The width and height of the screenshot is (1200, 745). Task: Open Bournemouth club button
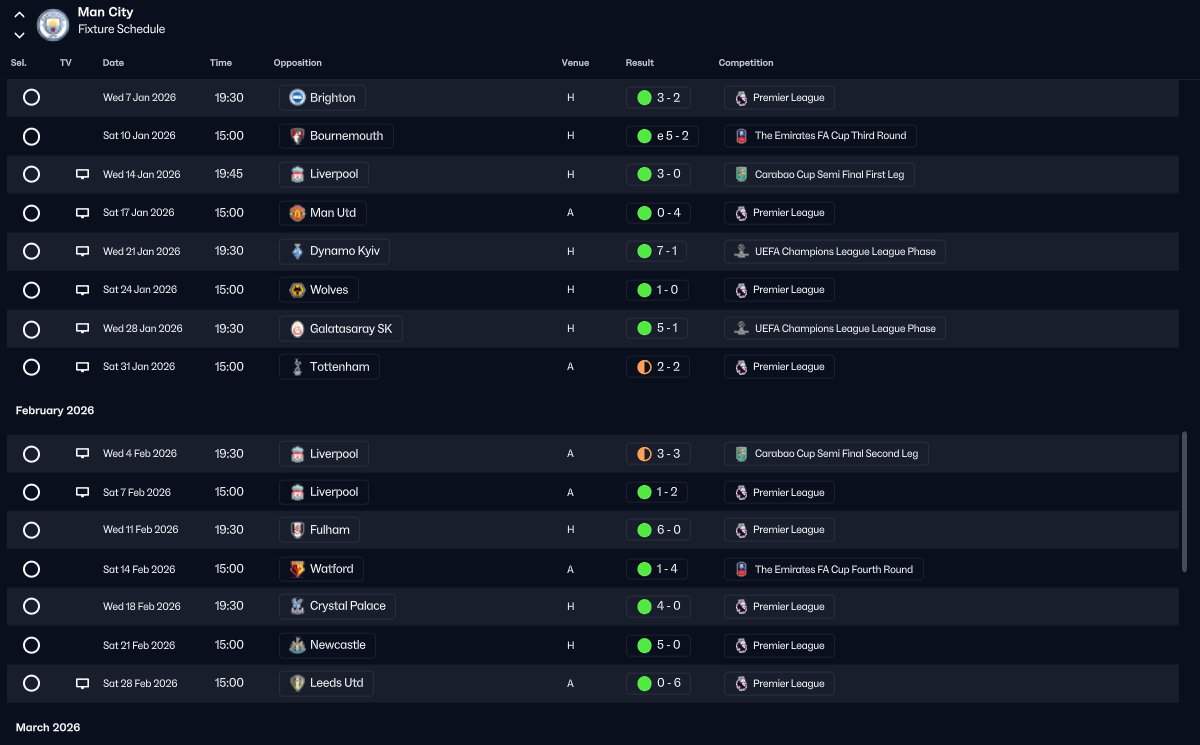(336, 136)
